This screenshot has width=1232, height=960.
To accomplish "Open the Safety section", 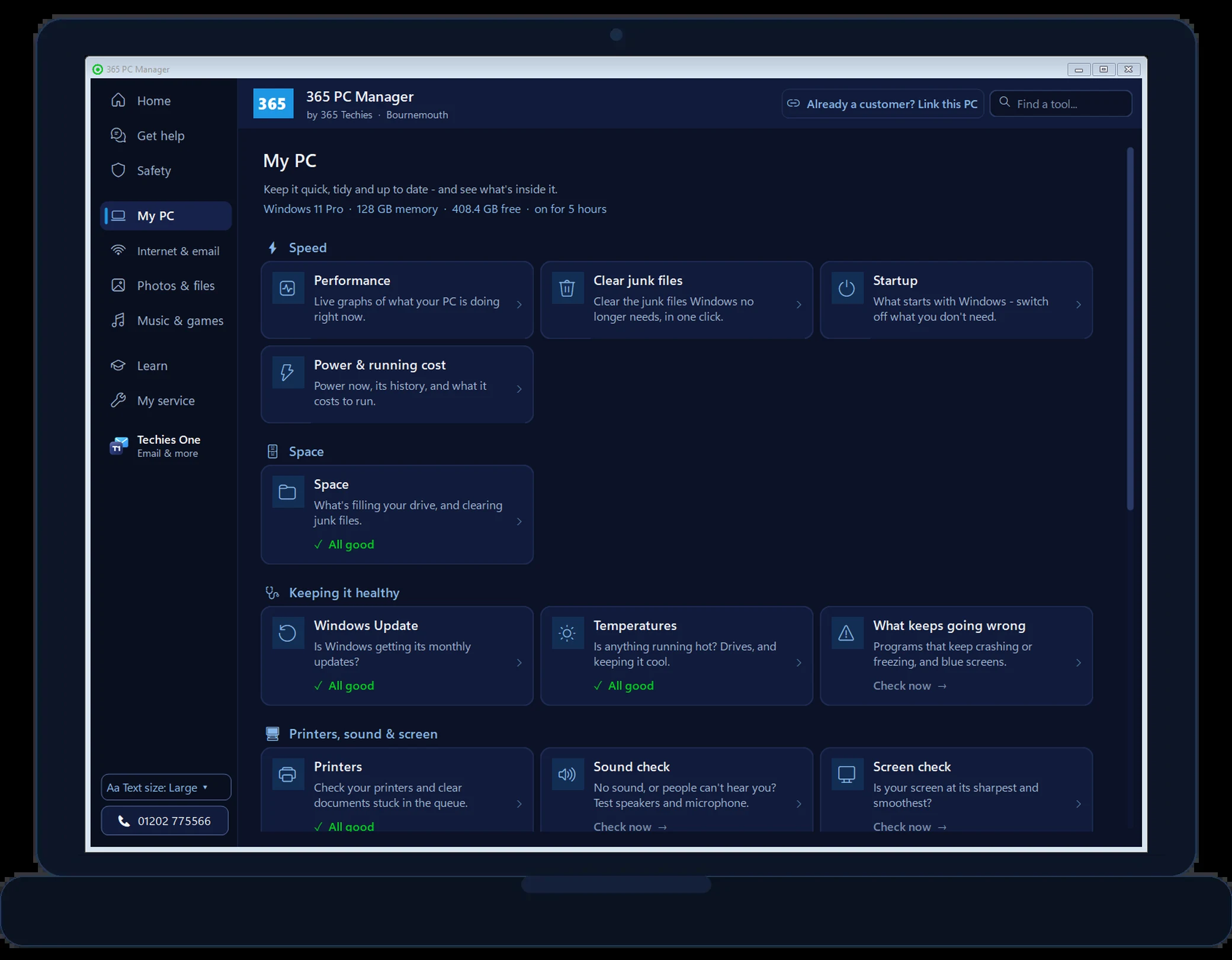I will pyautogui.click(x=166, y=171).
